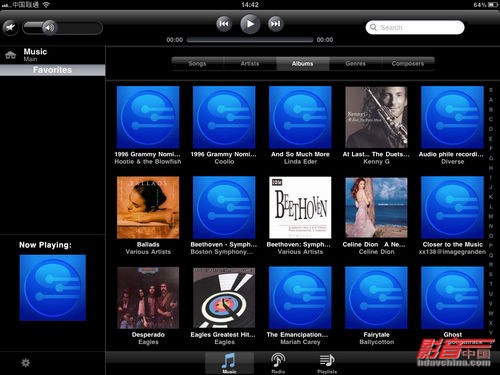Click Wi-Fi icon in status bar
This screenshot has height=375, width=500.
pyautogui.click(x=46, y=5)
